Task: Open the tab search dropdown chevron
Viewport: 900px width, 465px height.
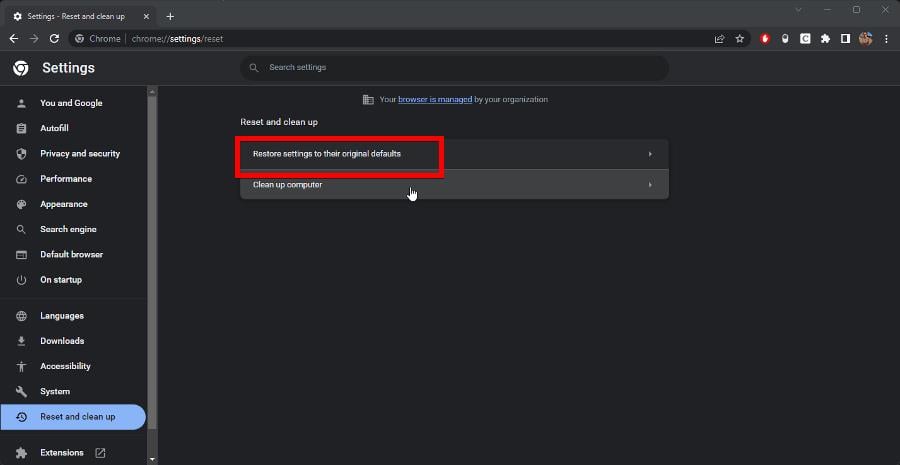Action: tap(798, 10)
